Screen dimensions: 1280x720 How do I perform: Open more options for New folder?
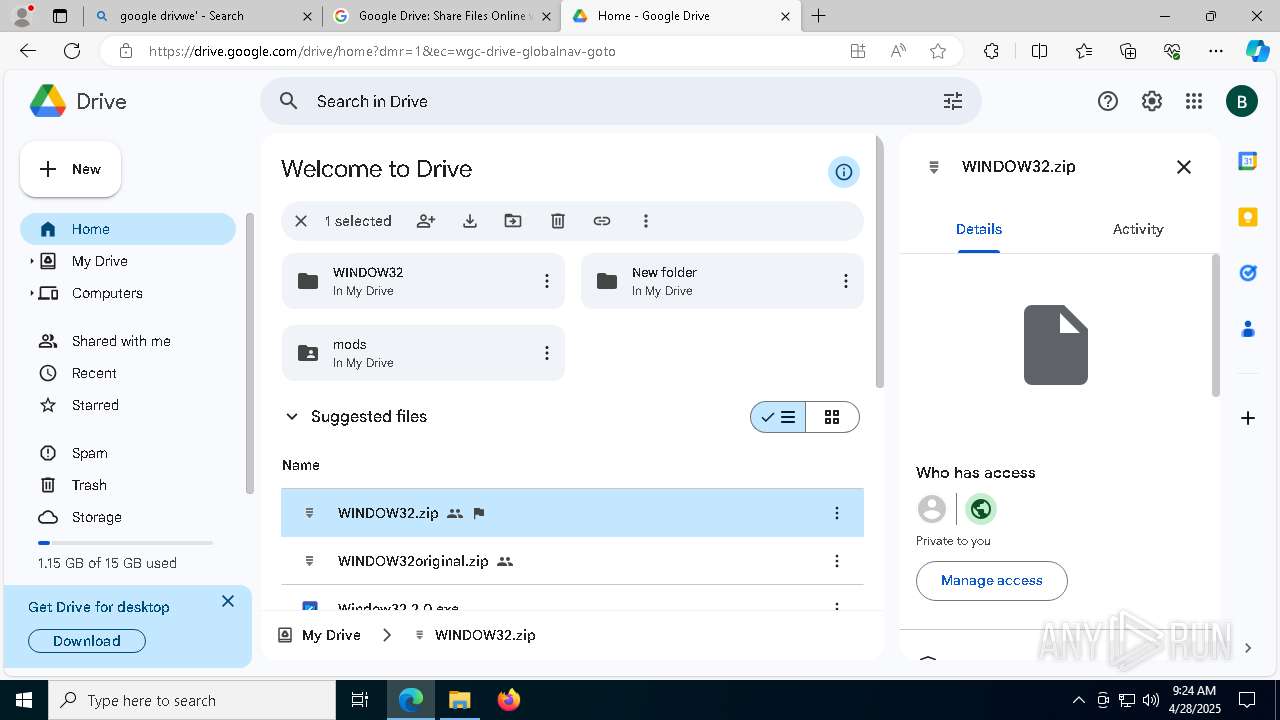846,281
